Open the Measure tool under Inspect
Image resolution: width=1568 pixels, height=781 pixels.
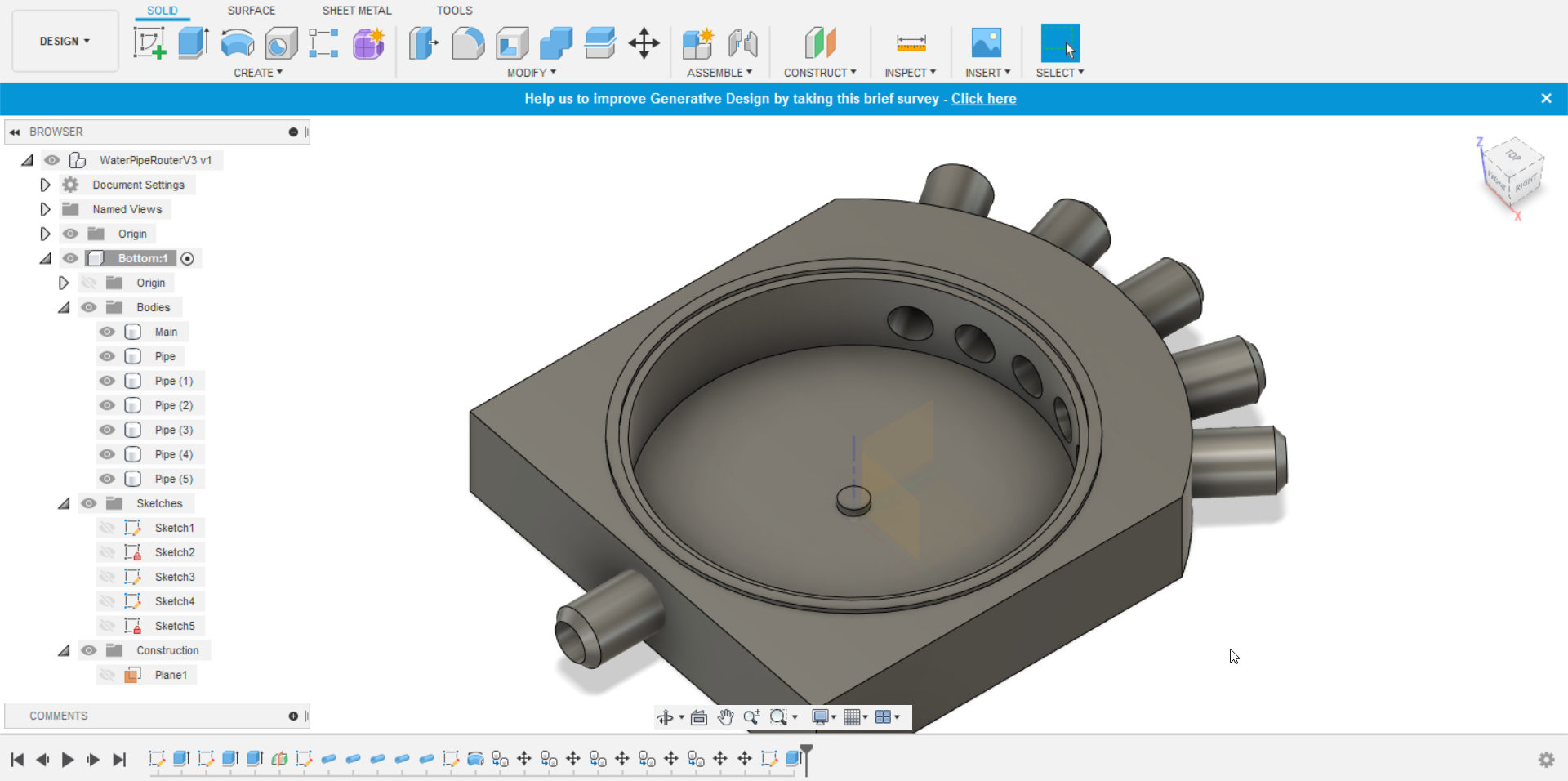911,42
